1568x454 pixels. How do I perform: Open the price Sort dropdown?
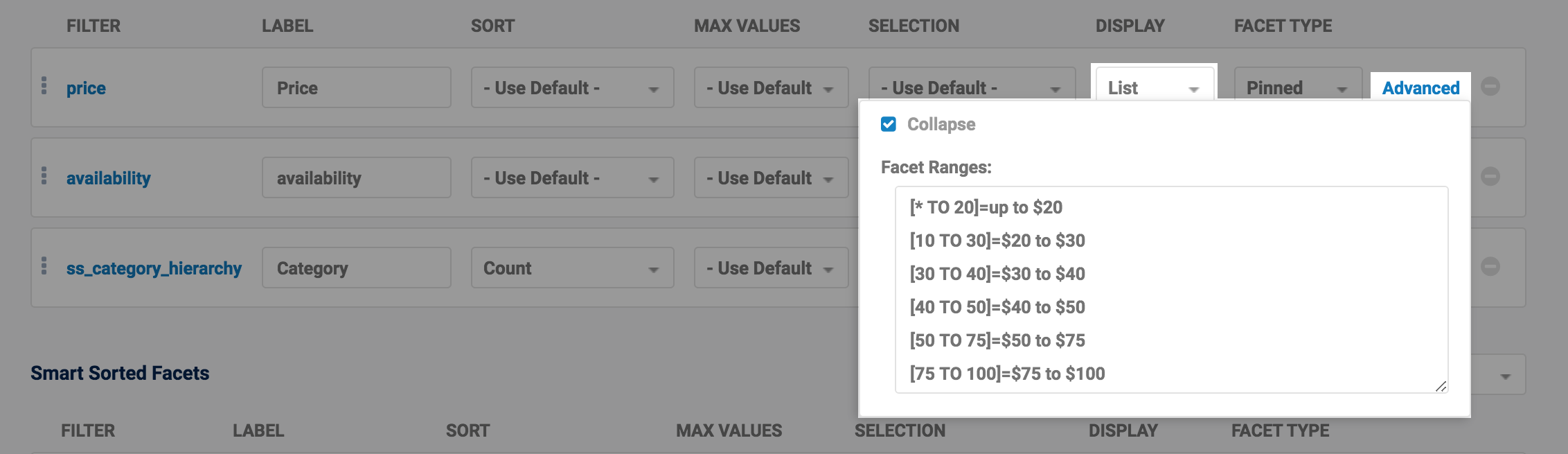571,88
